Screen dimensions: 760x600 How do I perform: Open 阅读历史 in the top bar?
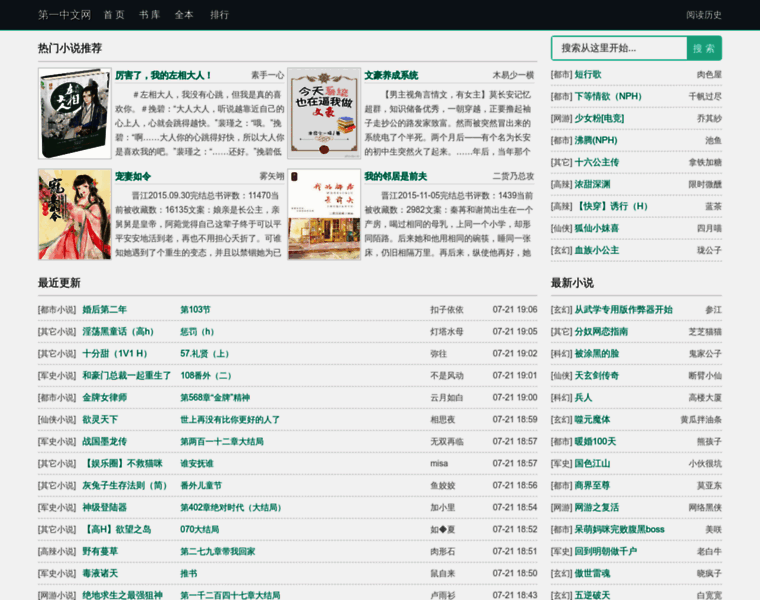click(704, 15)
